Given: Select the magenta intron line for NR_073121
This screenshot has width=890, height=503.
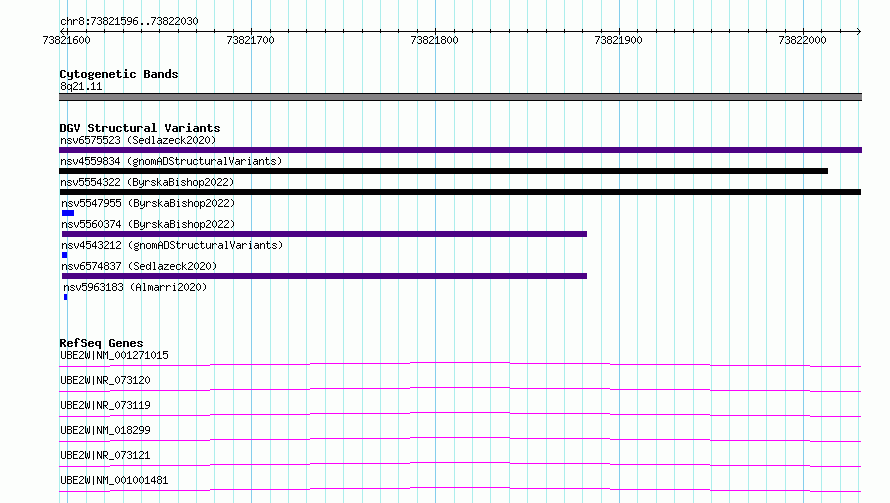Looking at the screenshot, I should (x=460, y=464).
